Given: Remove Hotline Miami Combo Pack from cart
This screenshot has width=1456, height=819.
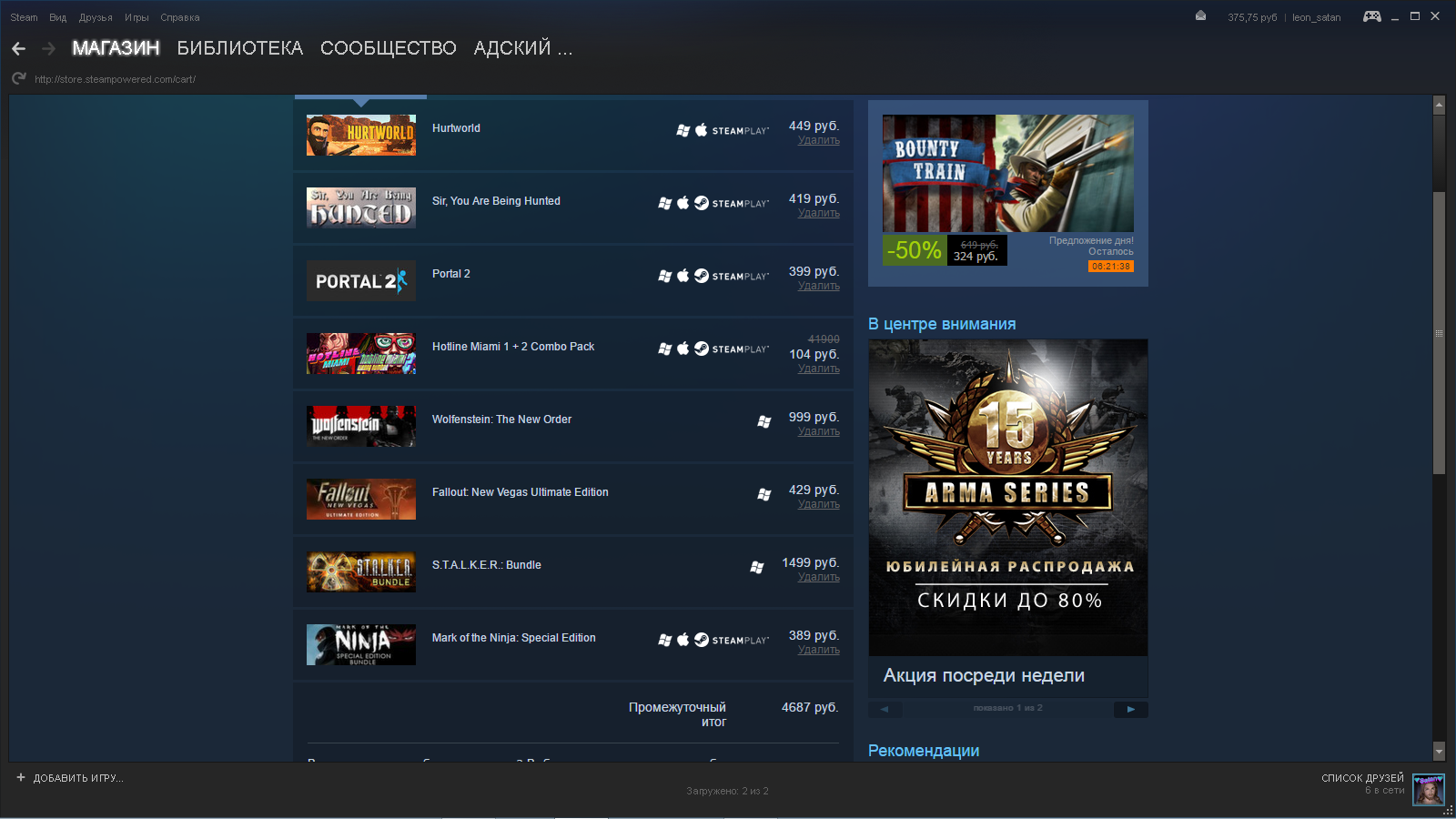Looking at the screenshot, I should (819, 369).
